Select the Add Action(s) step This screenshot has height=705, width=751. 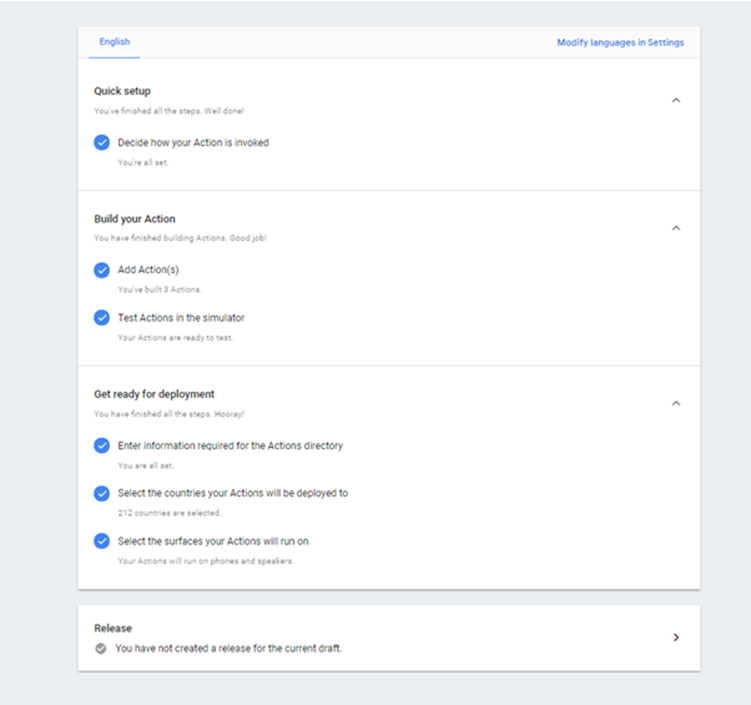[148, 270]
